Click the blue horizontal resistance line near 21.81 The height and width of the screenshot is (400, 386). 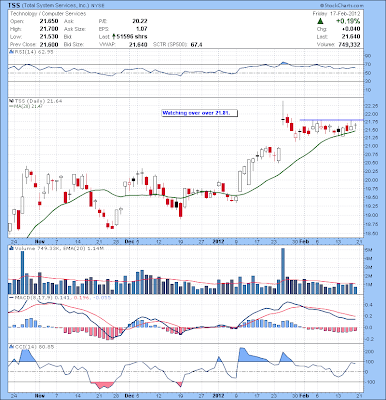[x=331, y=120]
